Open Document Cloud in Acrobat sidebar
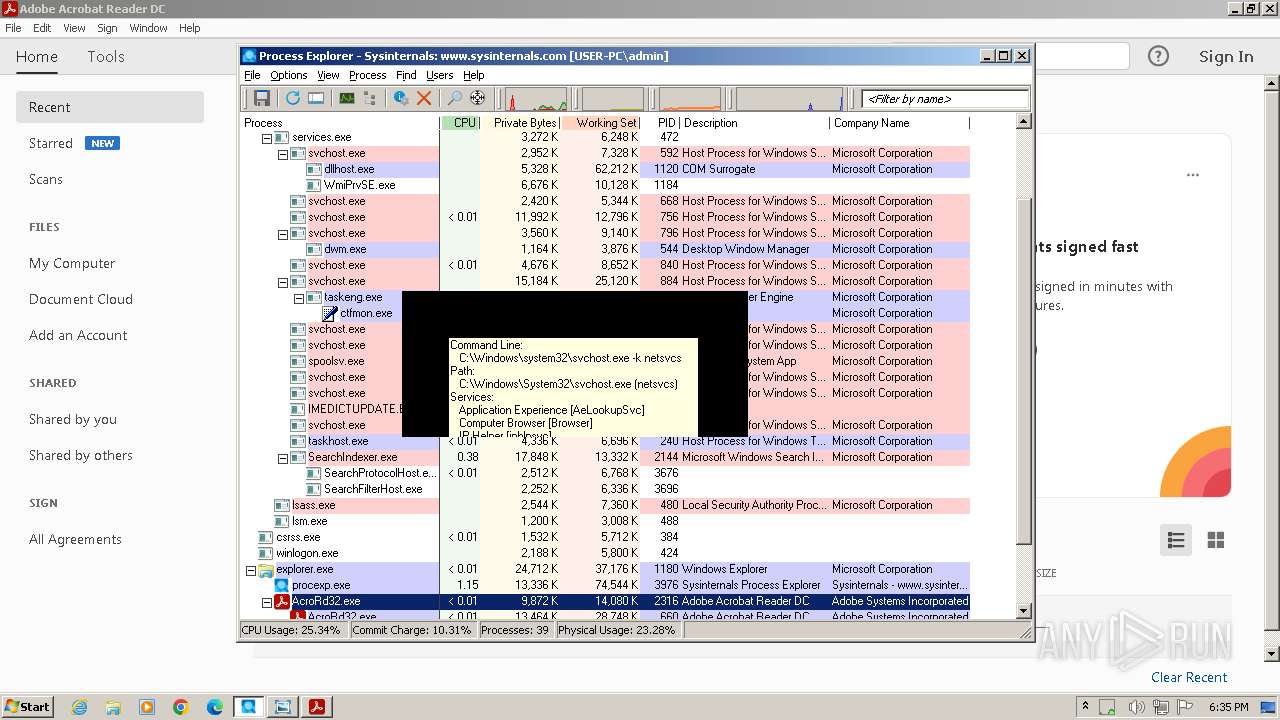 [x=81, y=299]
